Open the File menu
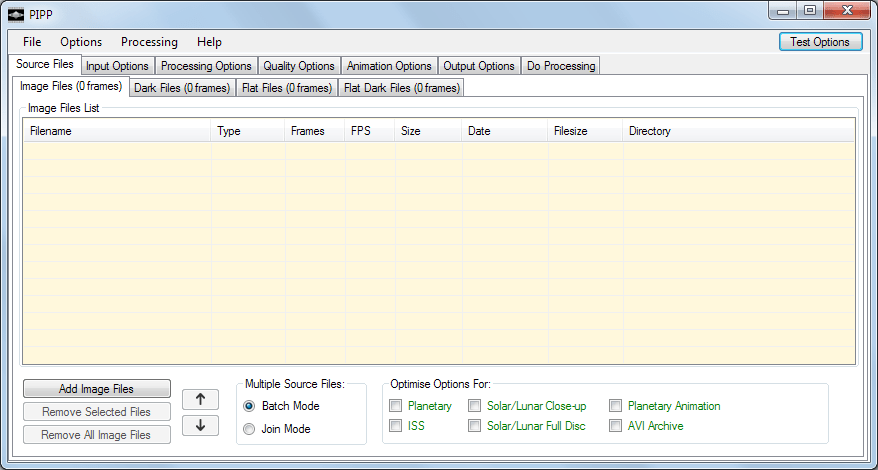878x470 pixels. click(x=32, y=42)
